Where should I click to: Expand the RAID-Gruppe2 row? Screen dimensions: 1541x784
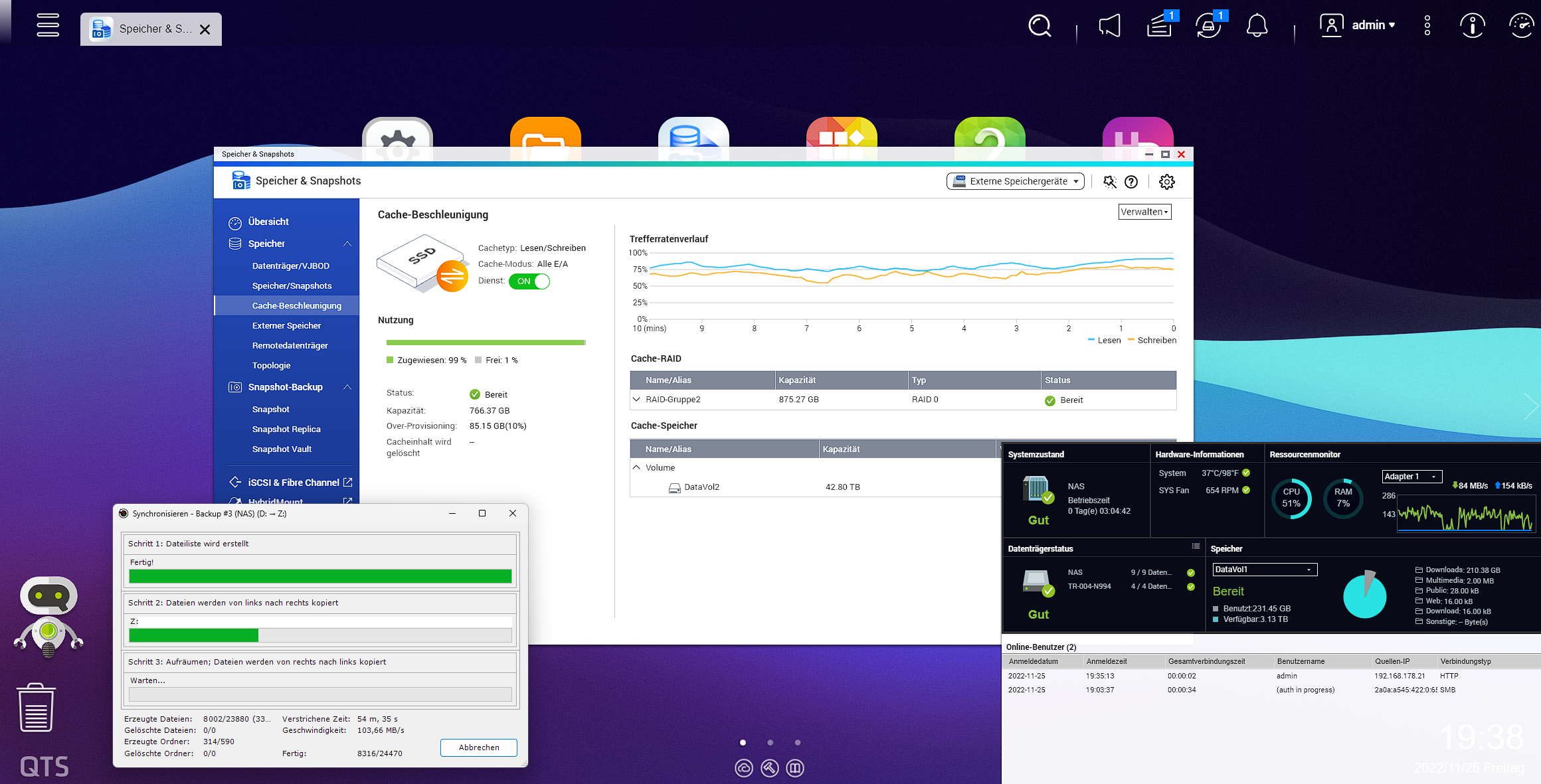(636, 400)
